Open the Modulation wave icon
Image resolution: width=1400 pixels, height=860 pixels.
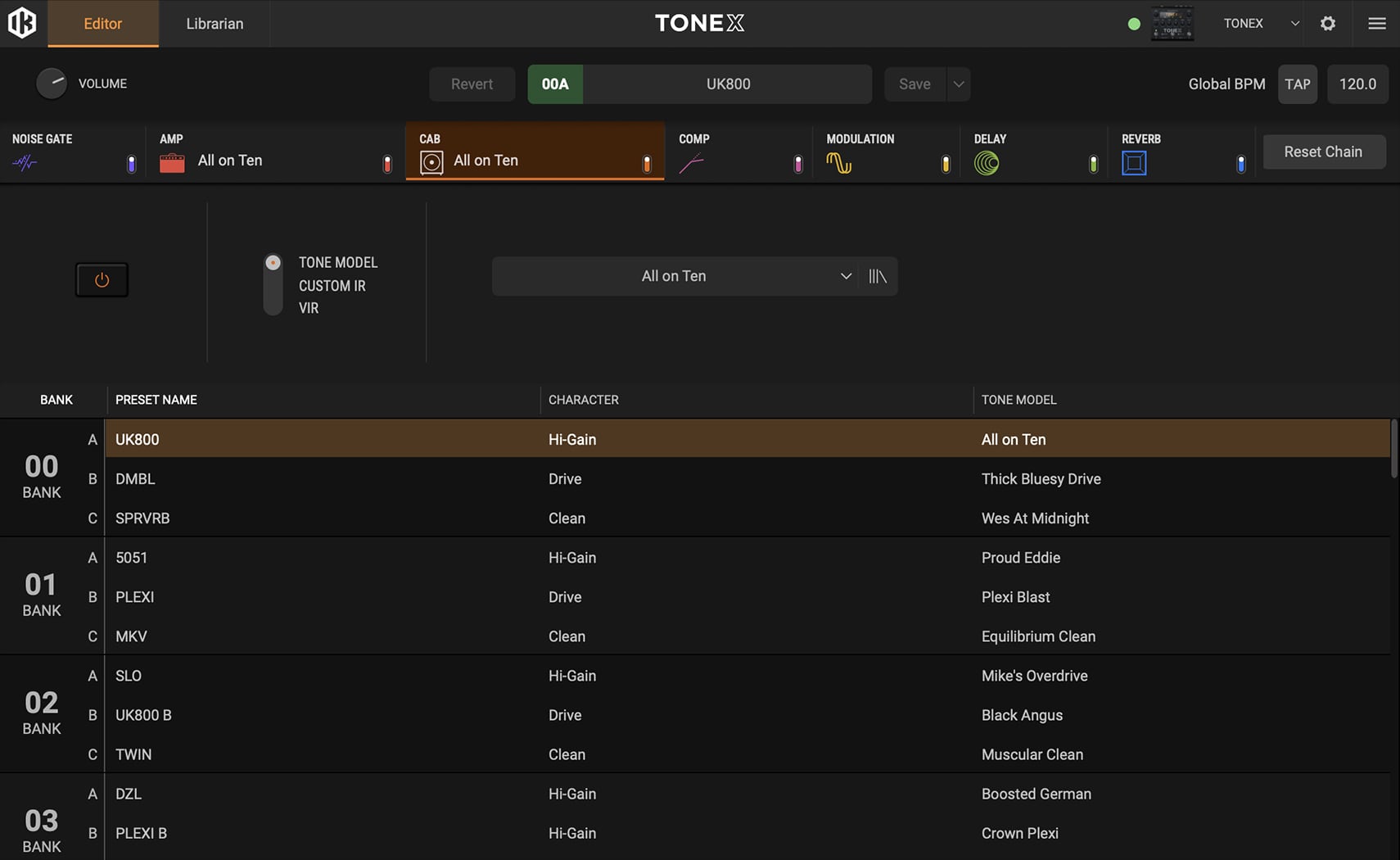(838, 163)
